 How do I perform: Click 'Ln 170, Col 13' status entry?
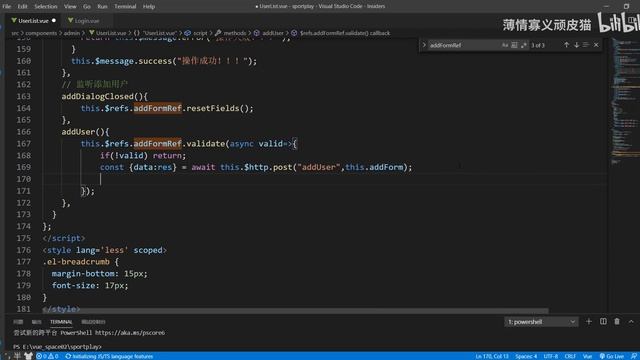point(492,356)
